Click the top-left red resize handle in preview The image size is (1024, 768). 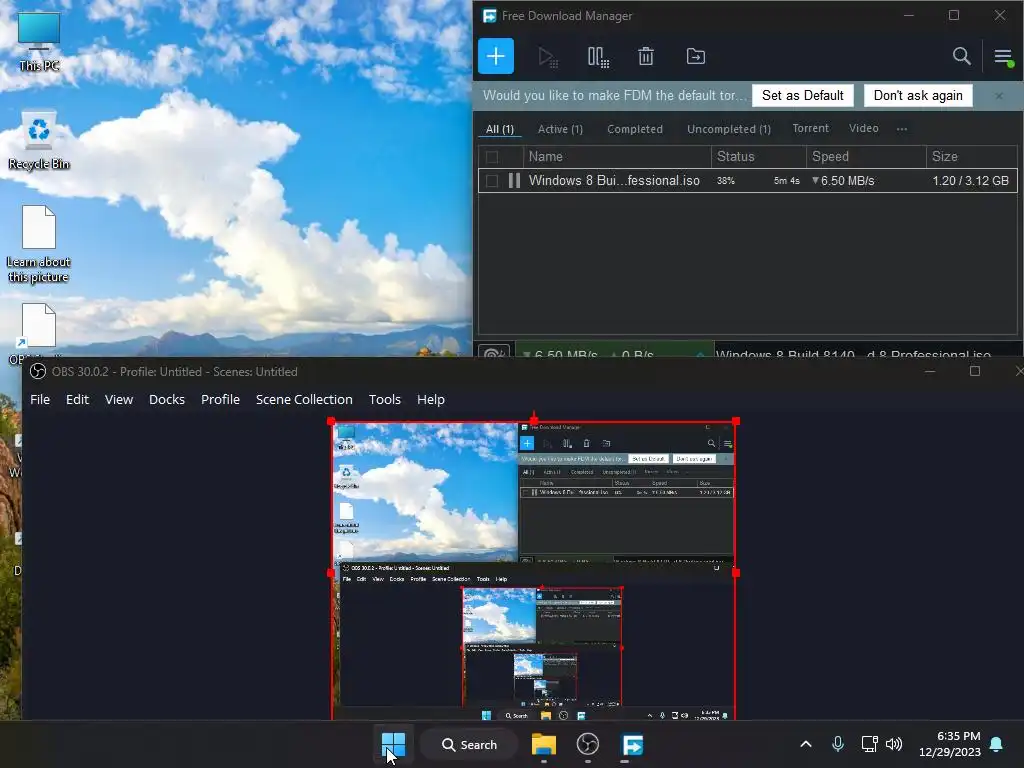[x=331, y=421]
